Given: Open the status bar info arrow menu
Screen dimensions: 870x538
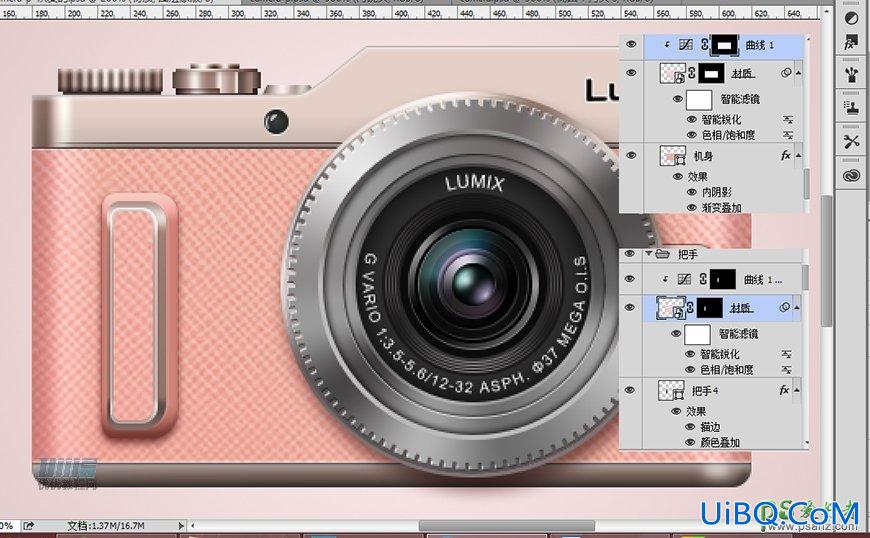Looking at the screenshot, I should (181, 525).
